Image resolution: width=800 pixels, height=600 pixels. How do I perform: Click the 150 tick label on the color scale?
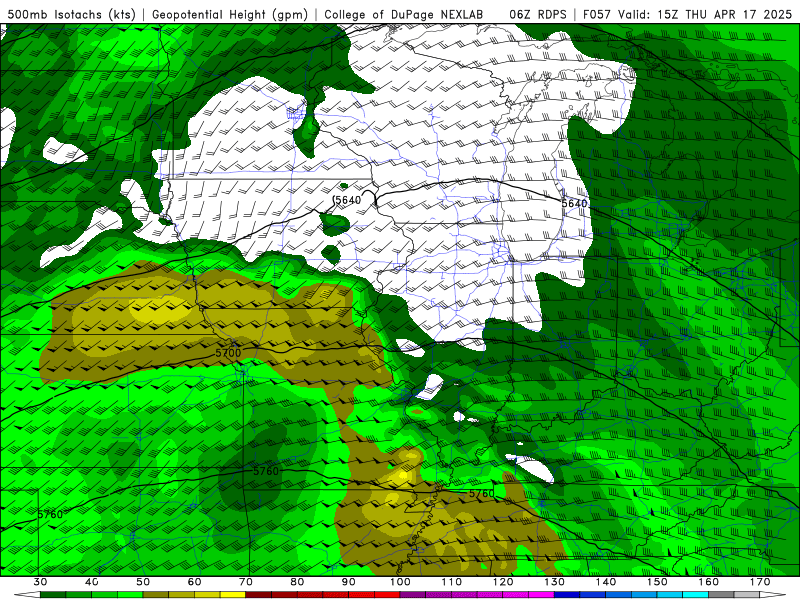click(x=657, y=582)
